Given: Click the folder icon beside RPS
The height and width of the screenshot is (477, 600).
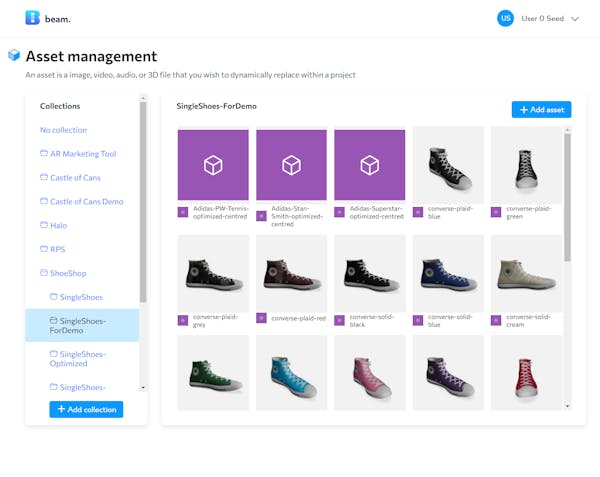Looking at the screenshot, I should (44, 249).
